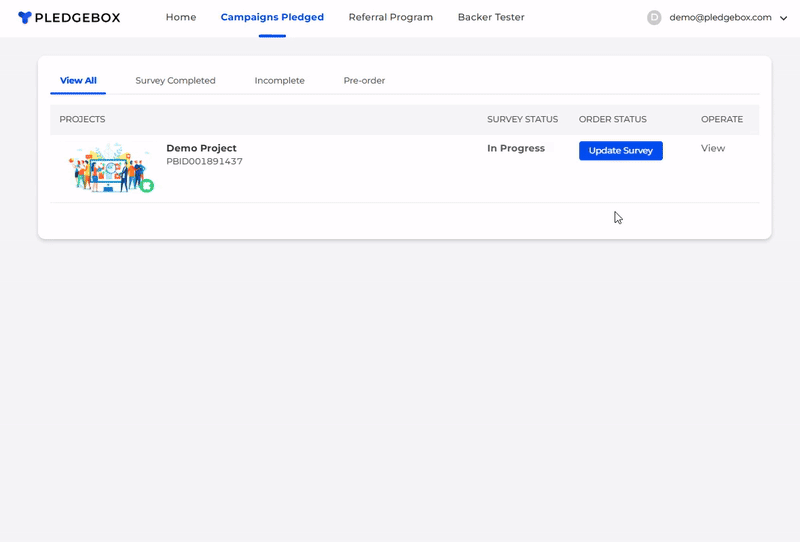Expand the account dropdown chevron
The height and width of the screenshot is (542, 800).
click(x=783, y=18)
